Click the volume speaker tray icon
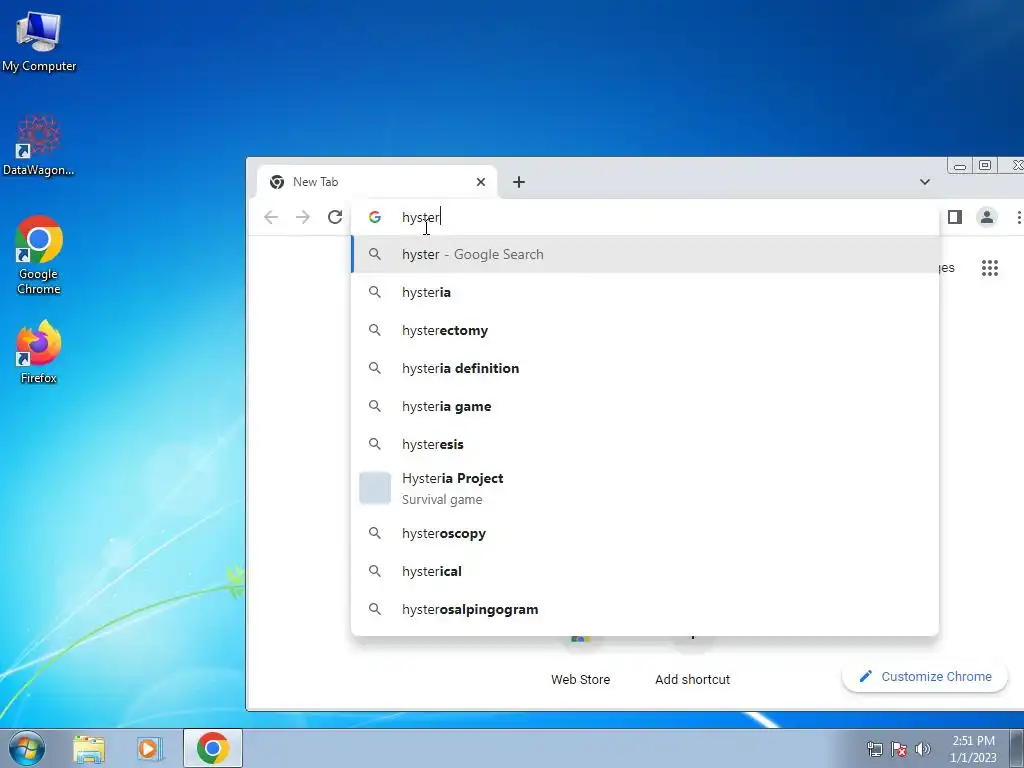Viewport: 1024px width, 768px height. point(923,749)
